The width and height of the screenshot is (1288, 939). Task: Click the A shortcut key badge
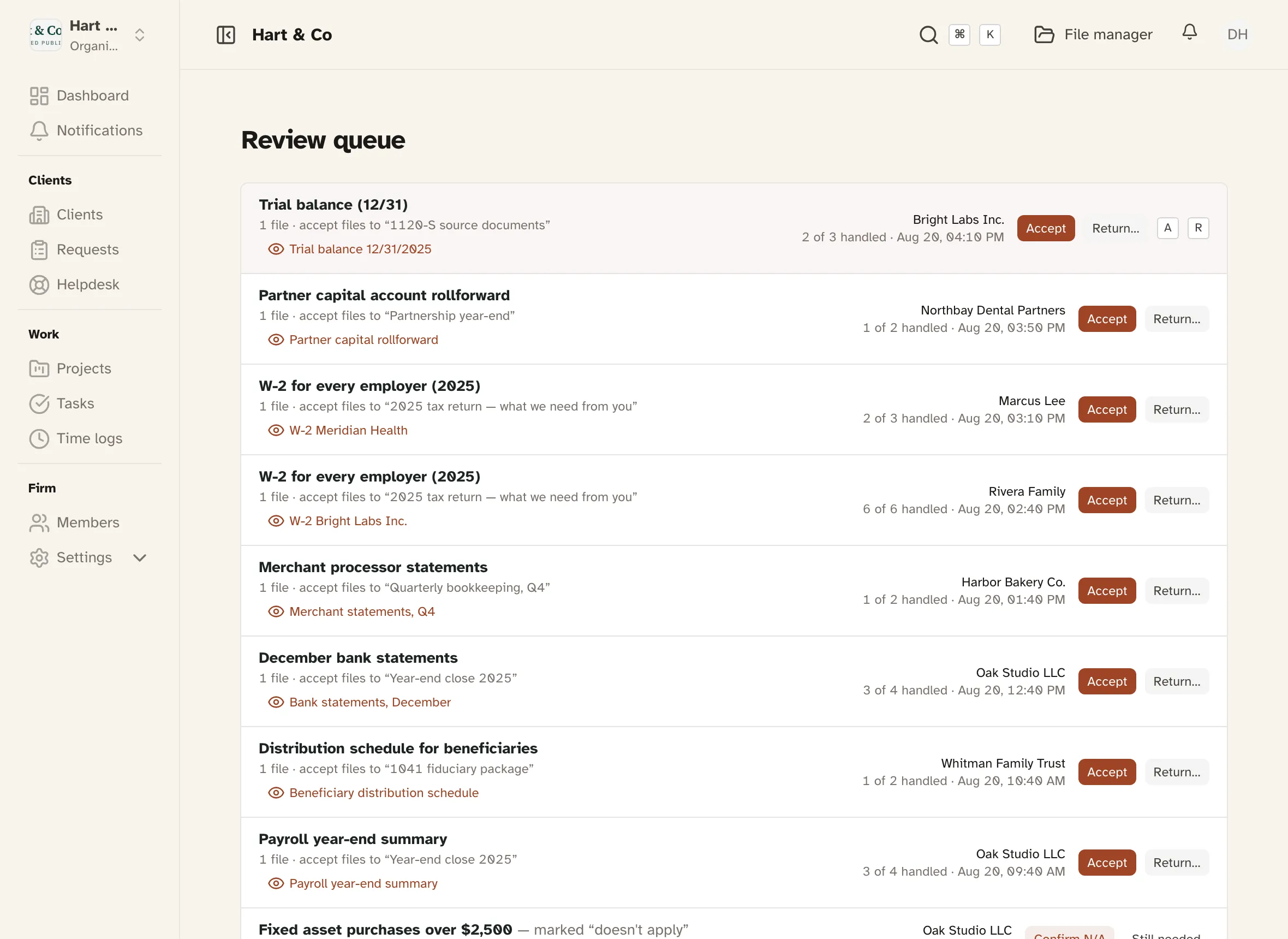(1167, 228)
